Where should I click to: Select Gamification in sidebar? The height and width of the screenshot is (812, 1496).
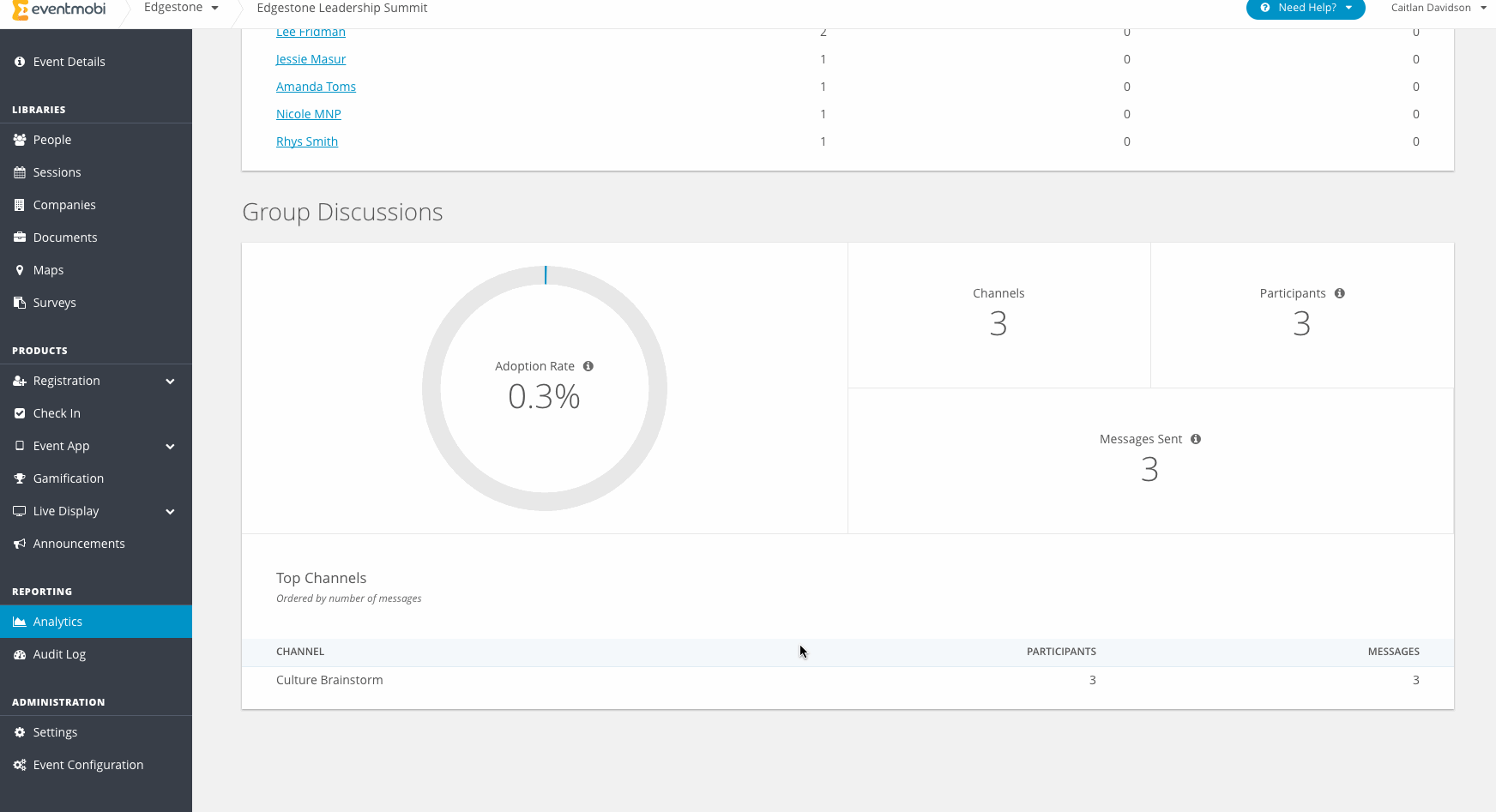(96, 478)
